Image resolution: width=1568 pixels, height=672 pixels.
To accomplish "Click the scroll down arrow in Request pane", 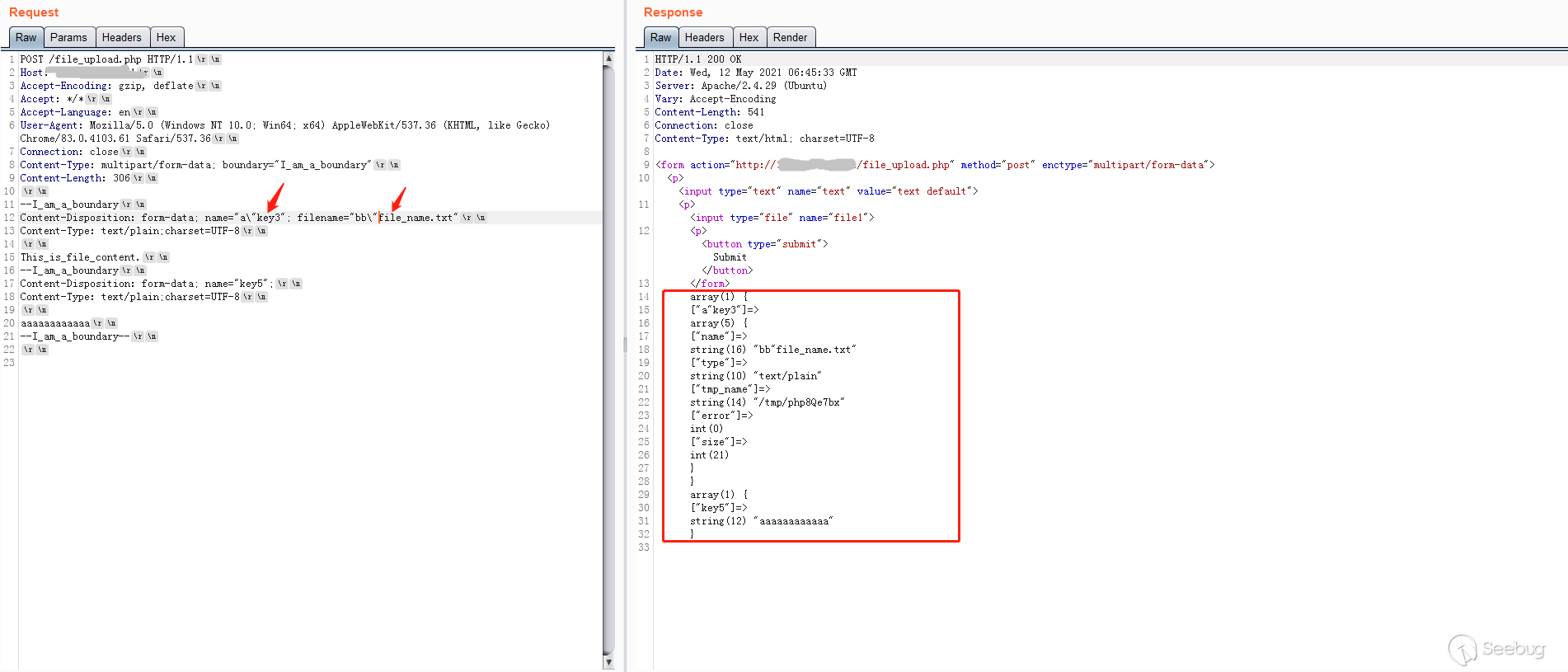I will tap(608, 662).
